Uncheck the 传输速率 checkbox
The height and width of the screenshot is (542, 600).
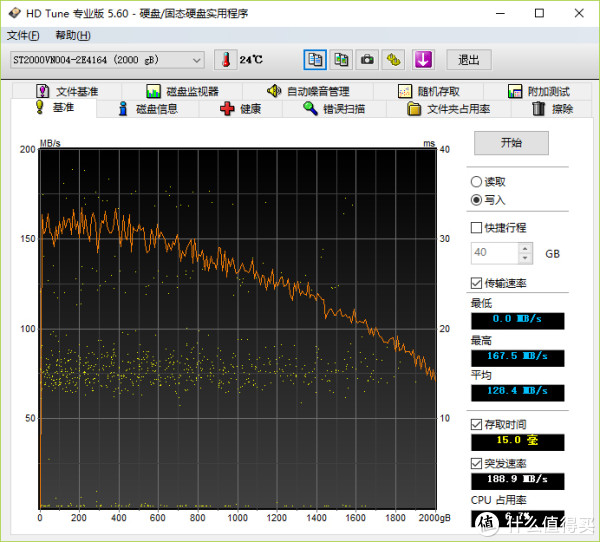(x=477, y=283)
